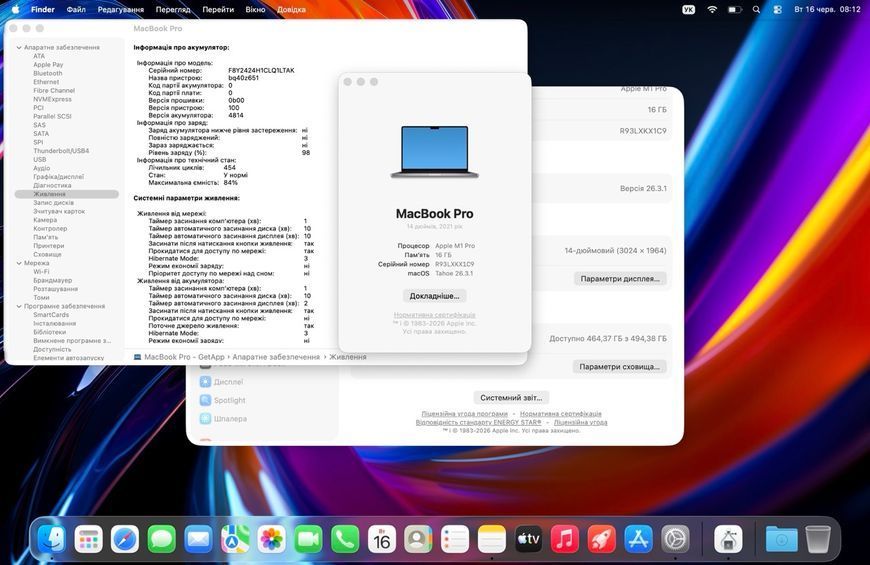Click Параметри дисплея… button

[x=620, y=279]
